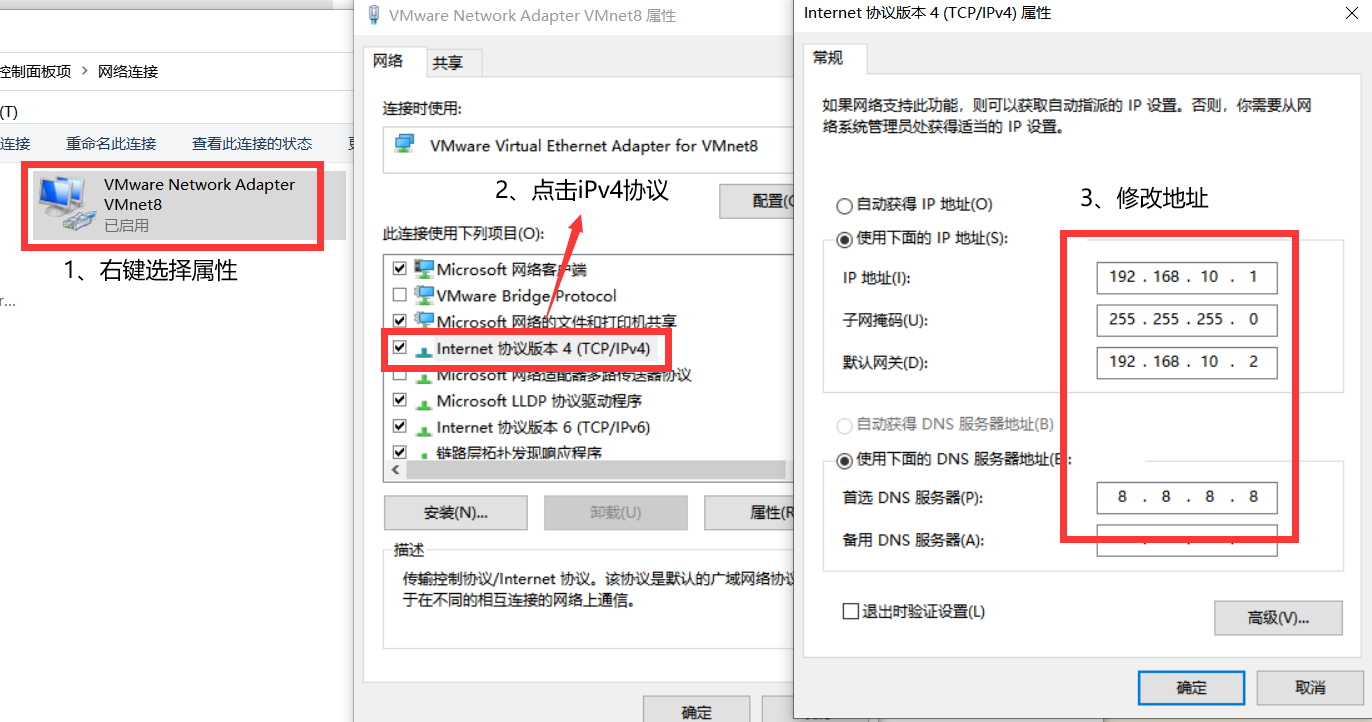Tick the 退出时验证设置 checkbox

(851, 611)
